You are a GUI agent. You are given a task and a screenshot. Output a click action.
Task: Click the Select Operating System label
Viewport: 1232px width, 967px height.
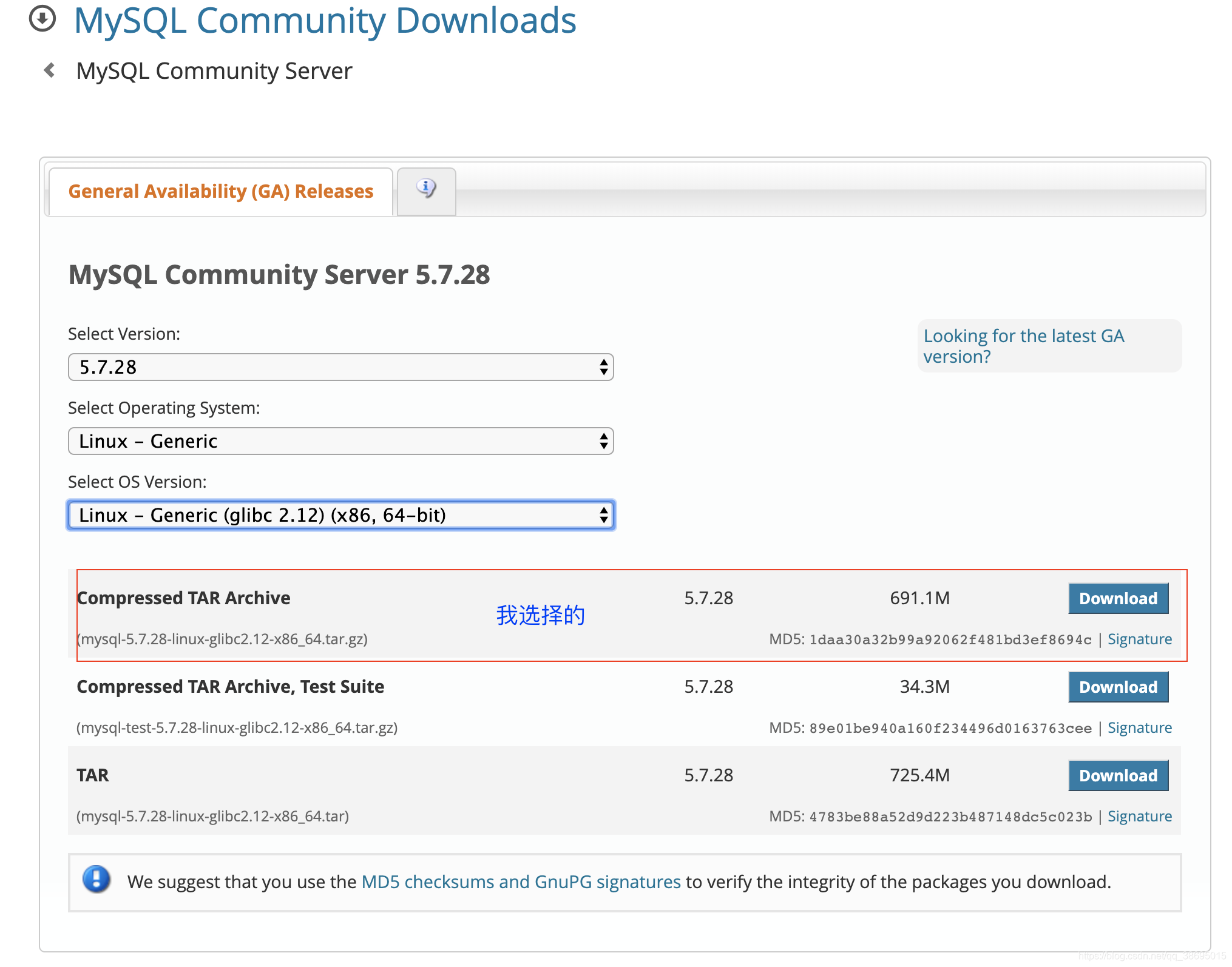164,408
